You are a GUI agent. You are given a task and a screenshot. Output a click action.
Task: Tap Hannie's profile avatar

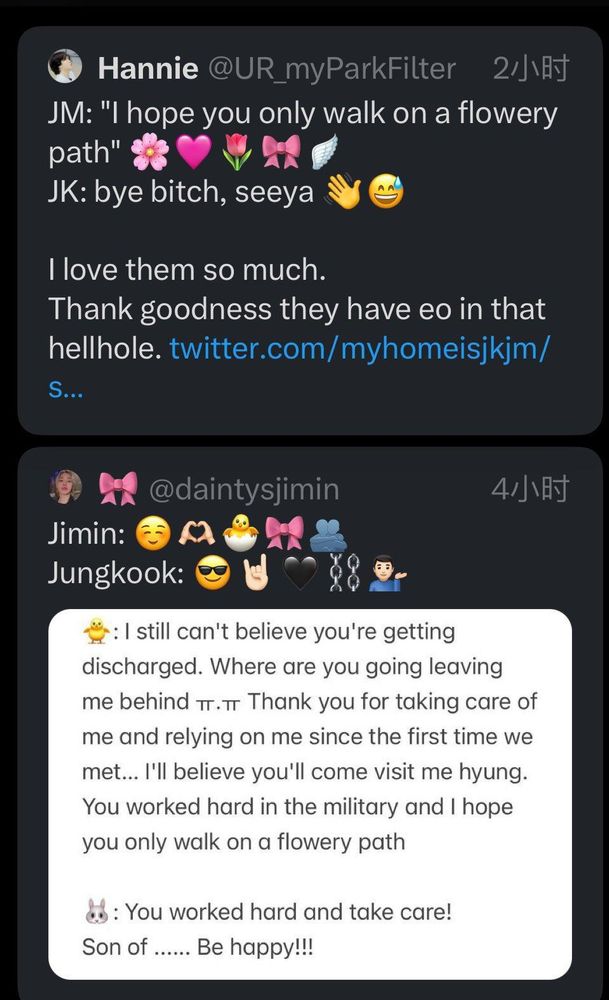click(66, 68)
